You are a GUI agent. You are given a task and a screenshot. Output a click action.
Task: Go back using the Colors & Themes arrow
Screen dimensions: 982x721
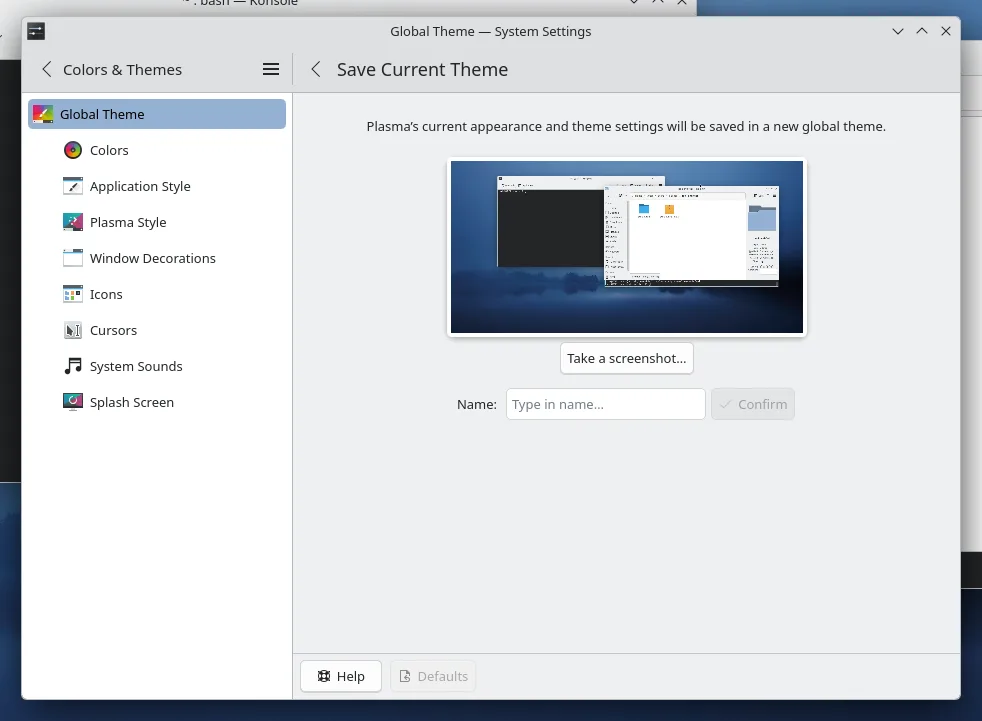click(x=46, y=69)
